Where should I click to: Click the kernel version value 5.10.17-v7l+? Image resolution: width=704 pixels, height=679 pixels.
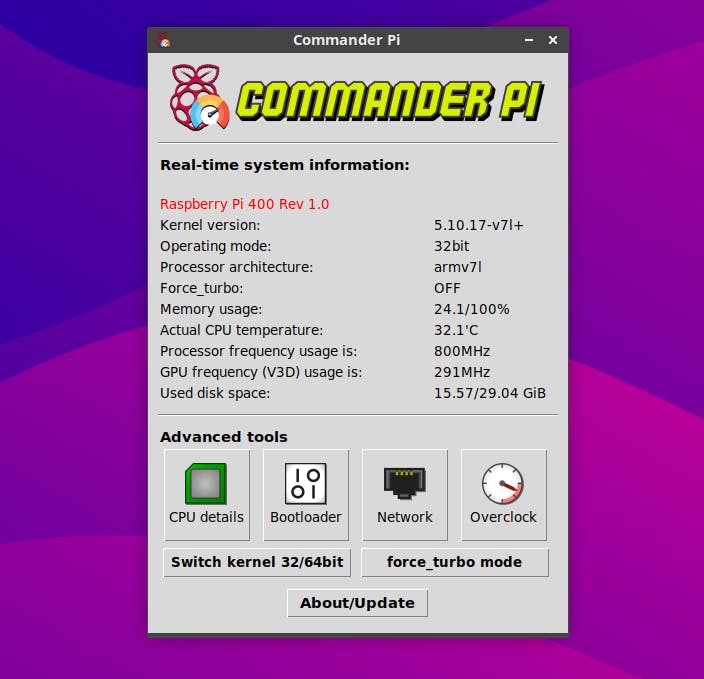479,225
